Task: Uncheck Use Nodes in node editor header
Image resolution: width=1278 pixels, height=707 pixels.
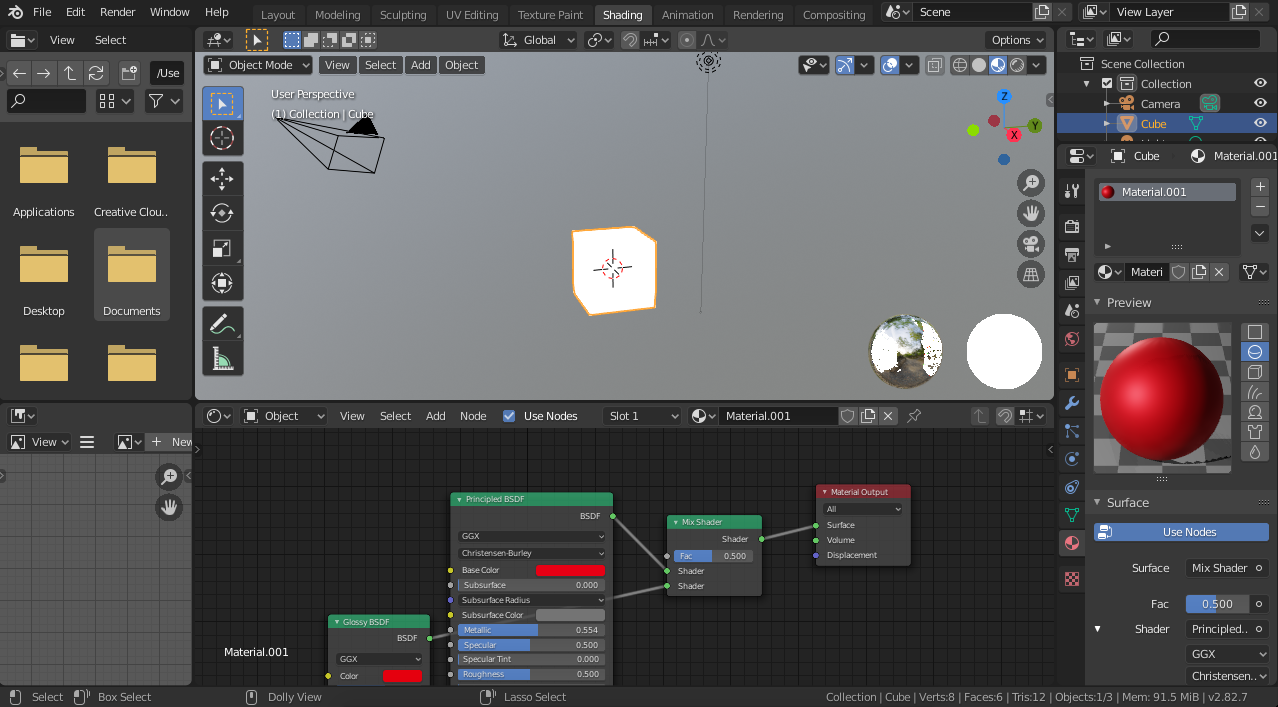Action: click(509, 416)
